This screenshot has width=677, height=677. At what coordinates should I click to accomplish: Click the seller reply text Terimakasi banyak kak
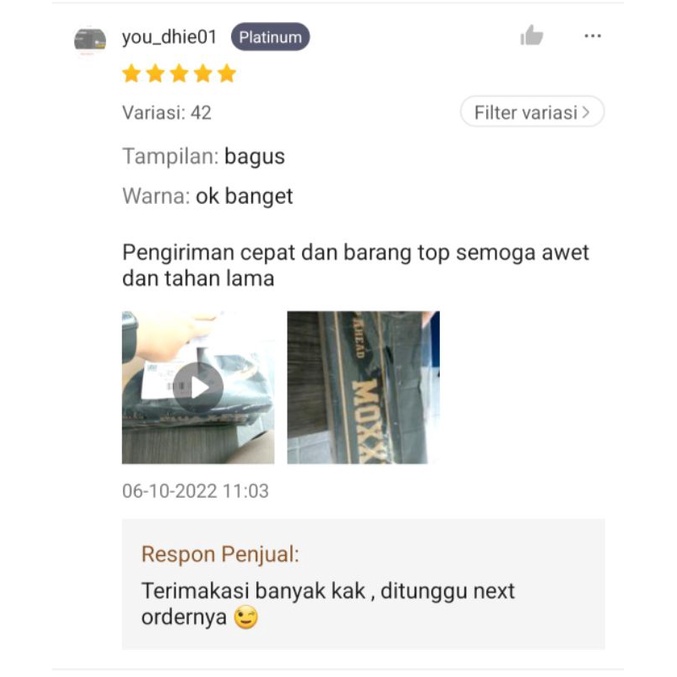(328, 604)
